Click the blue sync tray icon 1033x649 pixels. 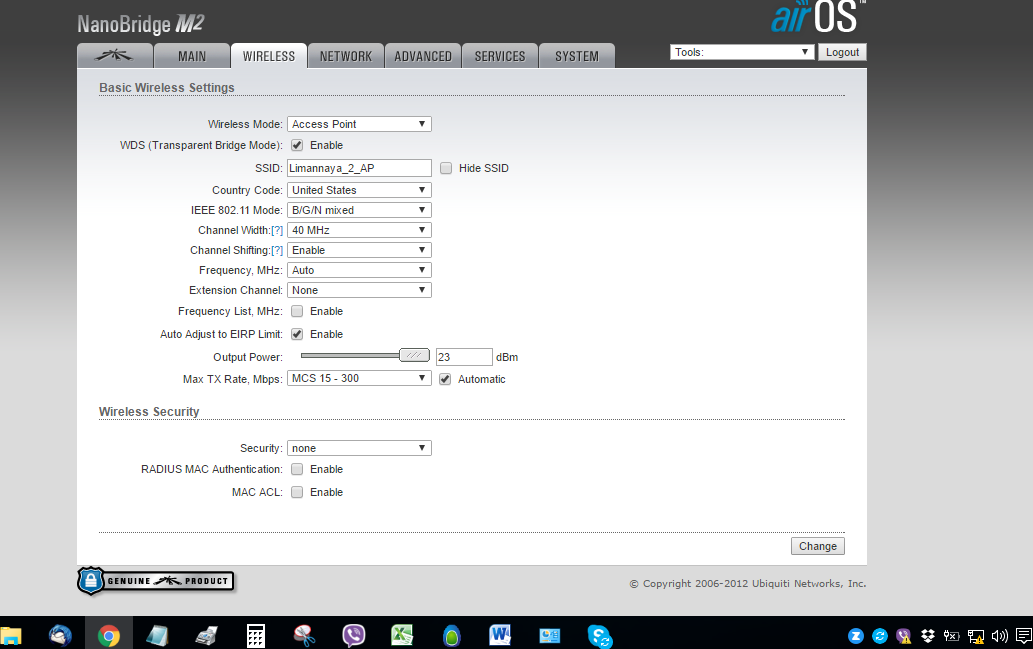[x=879, y=636]
